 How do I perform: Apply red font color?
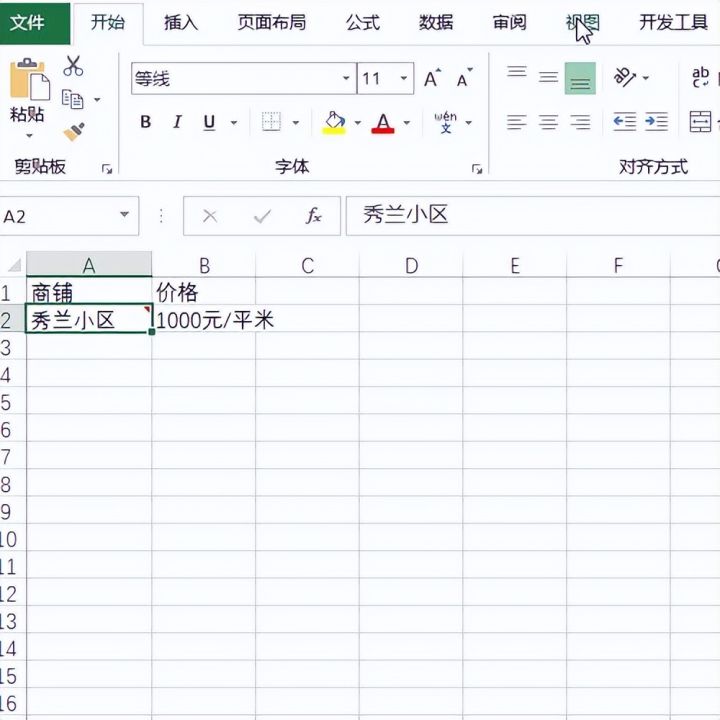pos(383,123)
